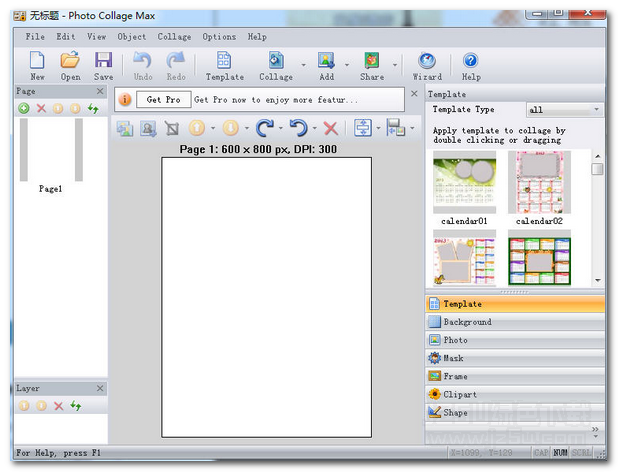Click template list scroll down arrow
618x472 pixels.
tap(598, 280)
